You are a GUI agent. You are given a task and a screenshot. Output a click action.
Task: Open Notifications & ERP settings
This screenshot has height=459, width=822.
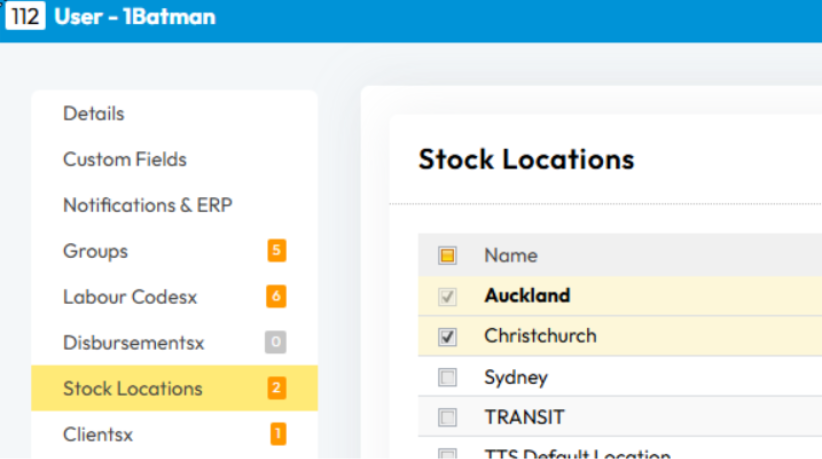(x=147, y=205)
